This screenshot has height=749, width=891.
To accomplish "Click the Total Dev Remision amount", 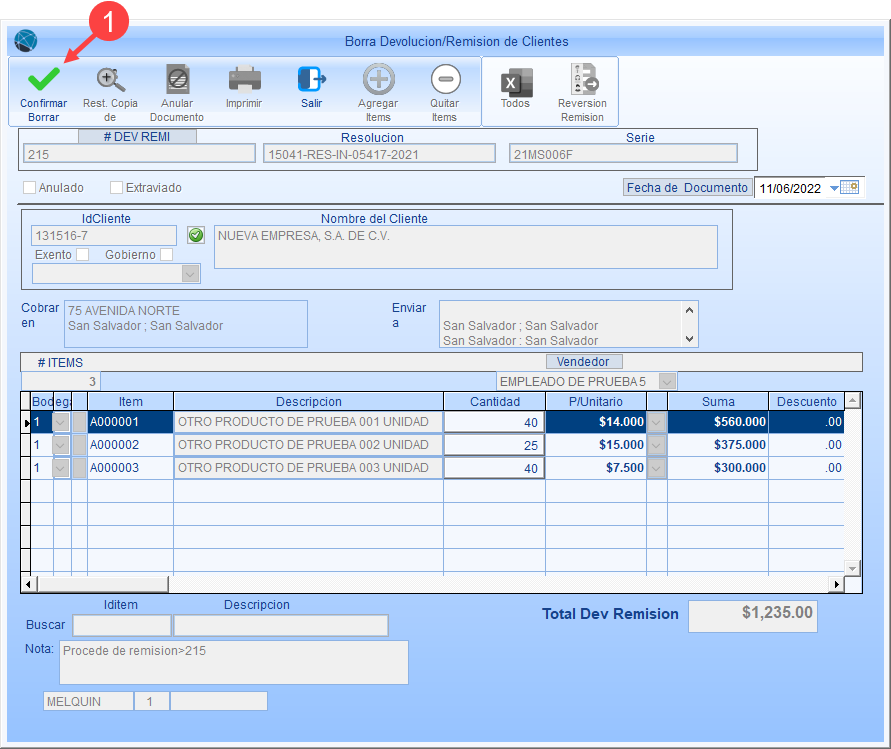I will click(752, 616).
